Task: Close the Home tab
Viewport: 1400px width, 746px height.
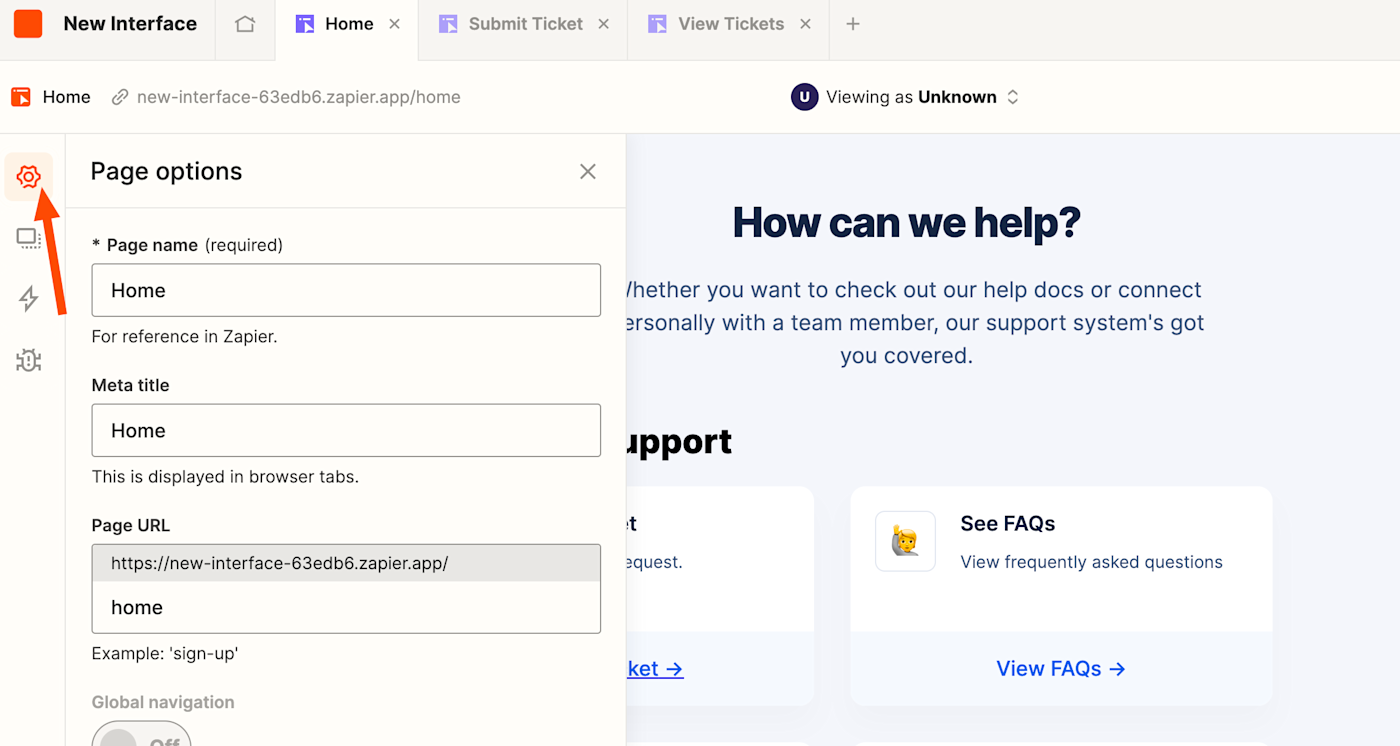Action: coord(395,24)
